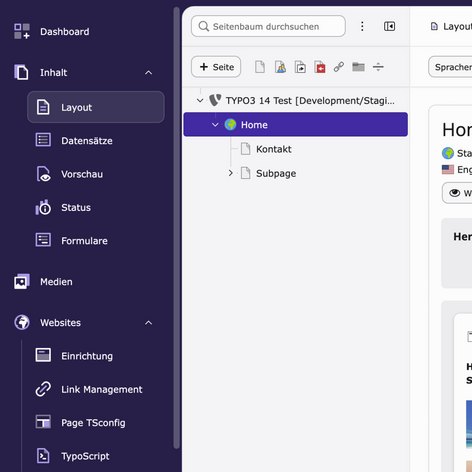
Task: Click the Status info icon
Action: click(x=43, y=207)
